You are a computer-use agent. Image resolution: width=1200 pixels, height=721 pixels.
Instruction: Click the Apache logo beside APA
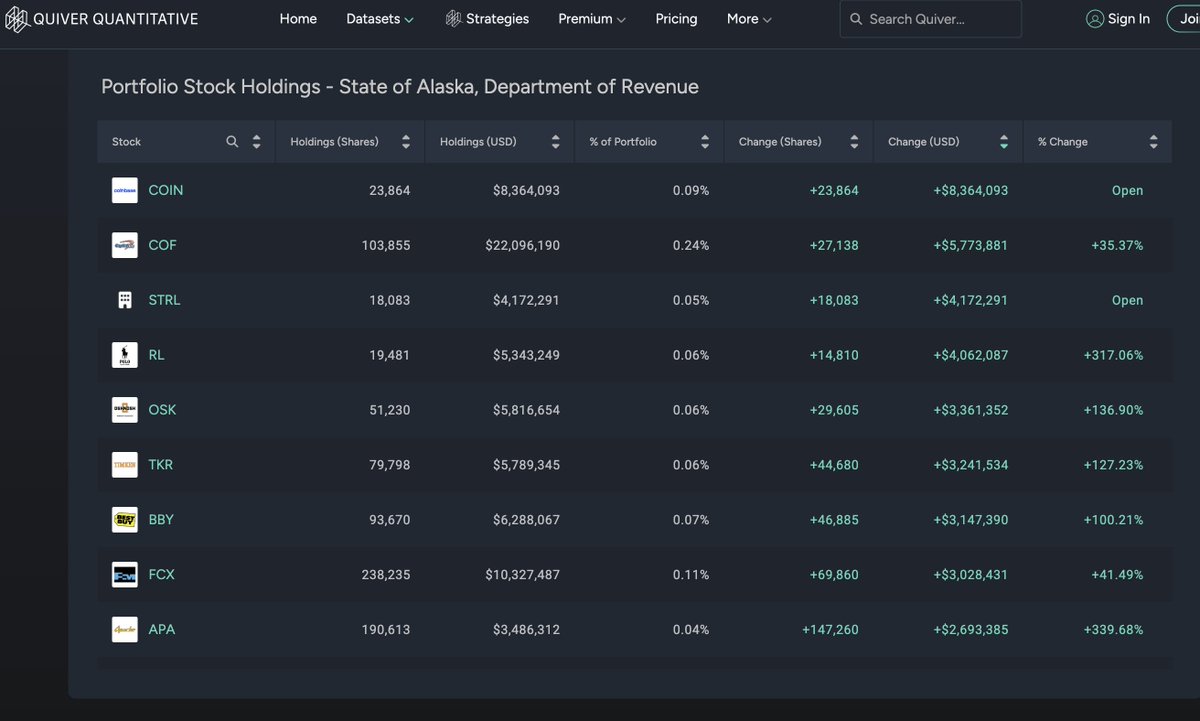pos(125,630)
